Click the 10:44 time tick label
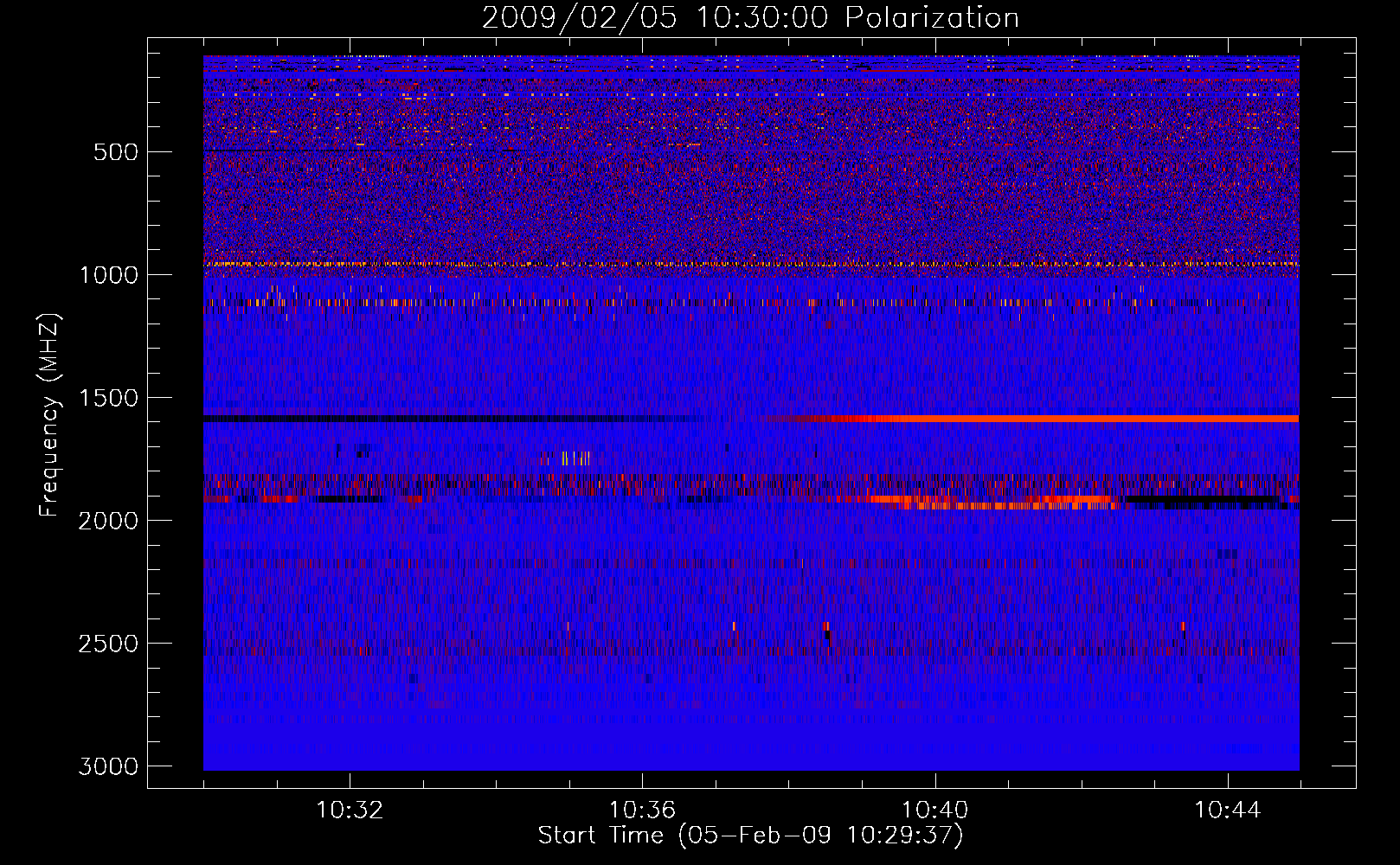The height and width of the screenshot is (865, 1400). [1228, 811]
